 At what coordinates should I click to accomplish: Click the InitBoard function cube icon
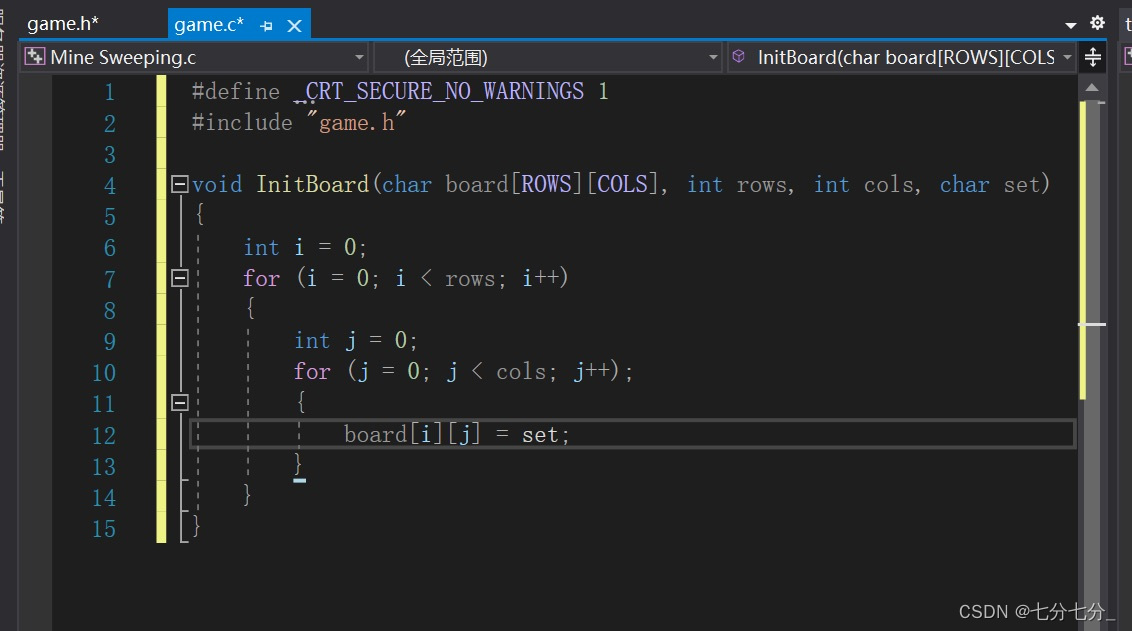tap(739, 56)
